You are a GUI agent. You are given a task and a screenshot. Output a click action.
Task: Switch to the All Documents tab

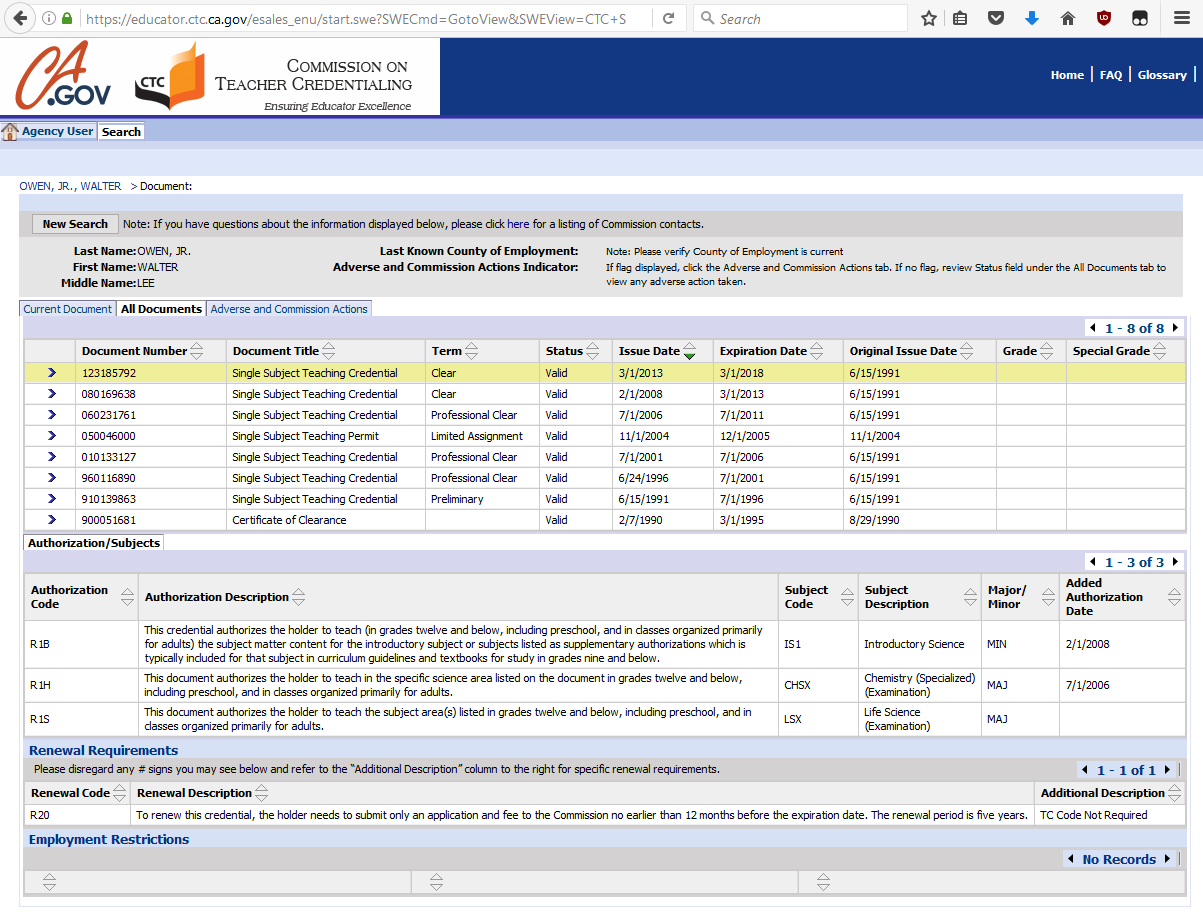161,309
